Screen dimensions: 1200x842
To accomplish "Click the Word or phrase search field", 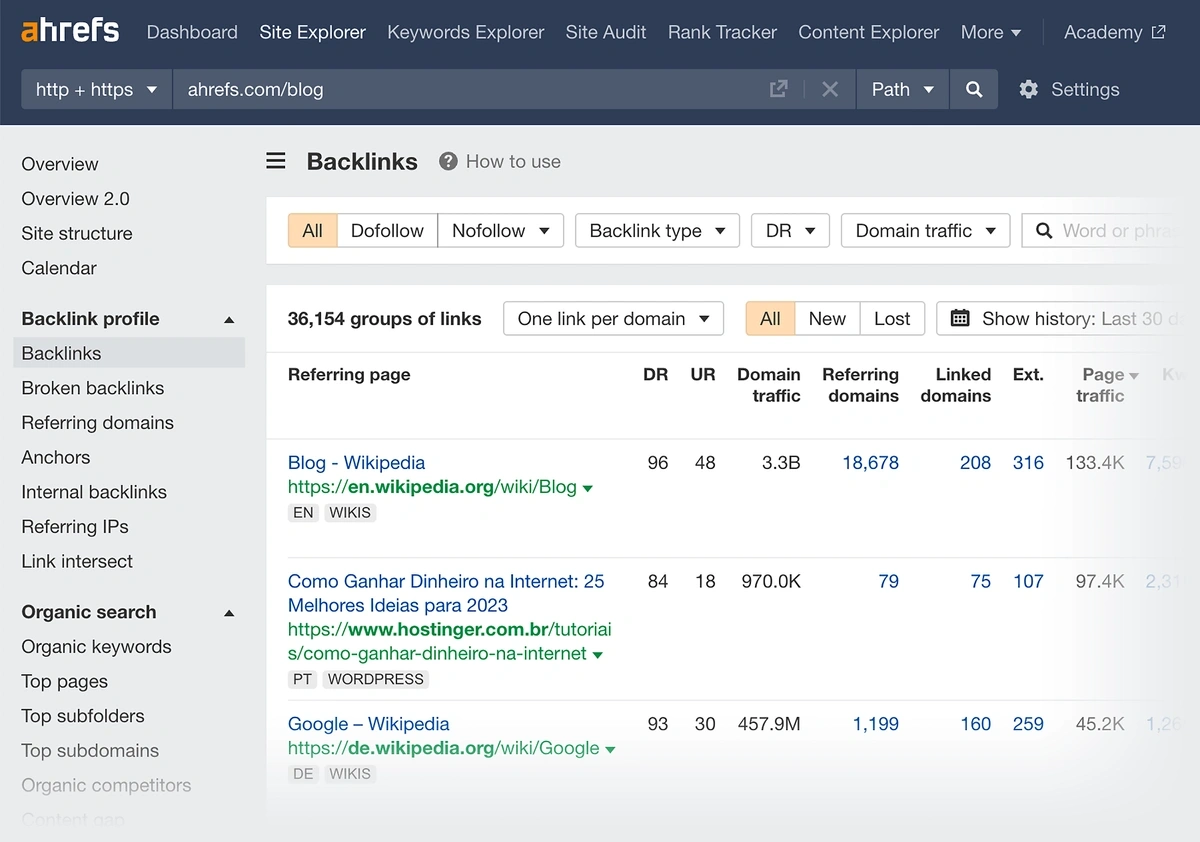I will pos(1110,231).
